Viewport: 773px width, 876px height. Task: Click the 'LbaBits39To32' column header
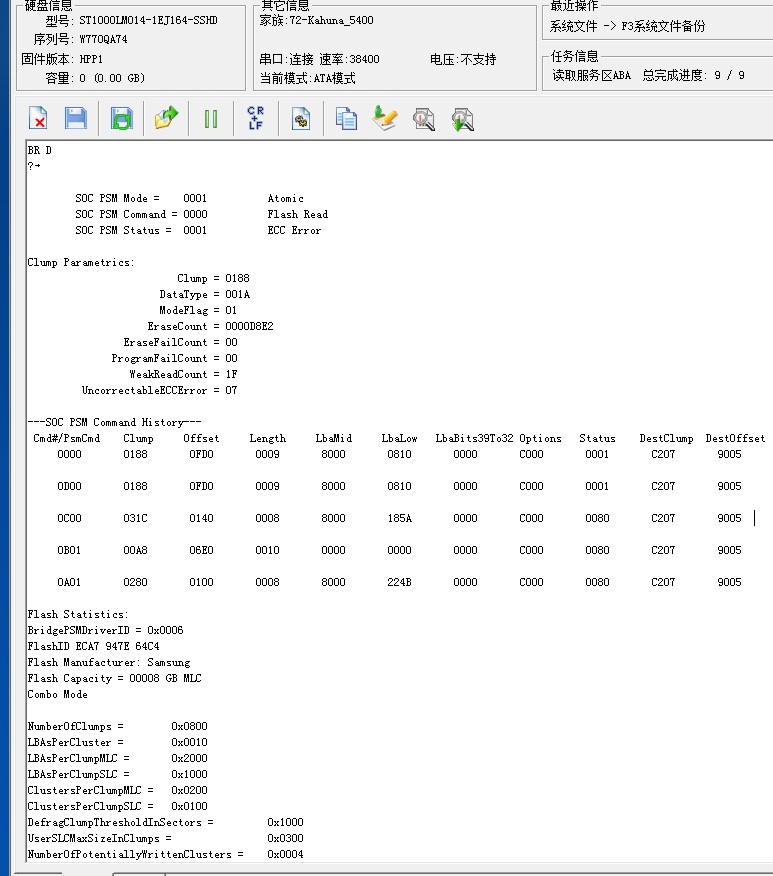474,439
